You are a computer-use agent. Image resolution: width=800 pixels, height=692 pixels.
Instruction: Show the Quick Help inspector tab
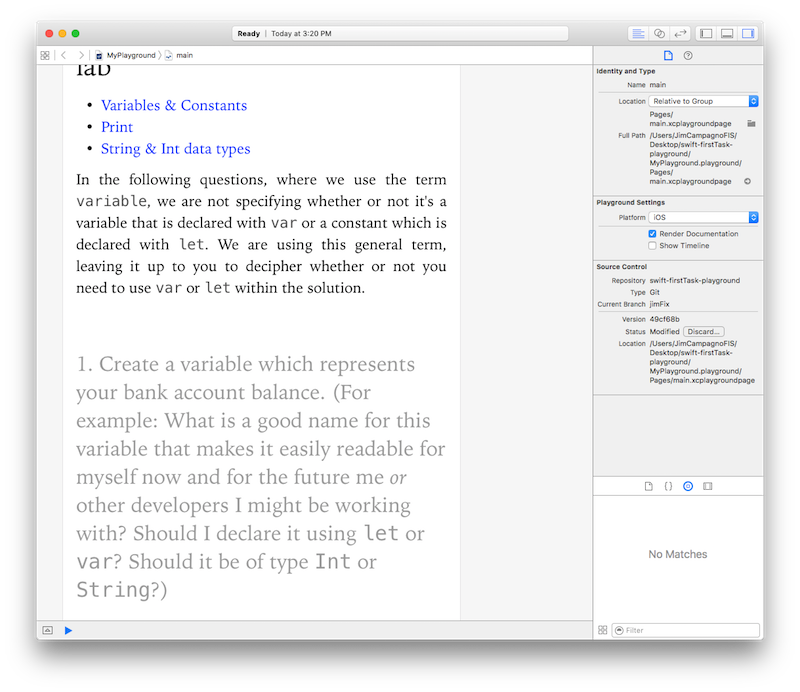pyautogui.click(x=688, y=56)
